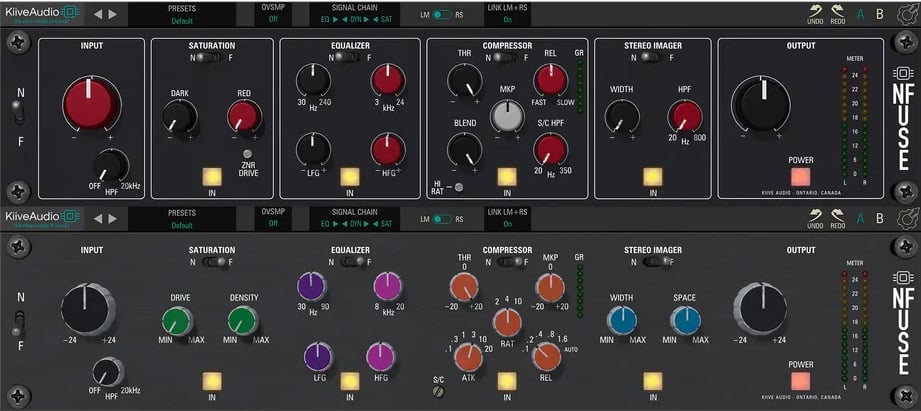Click DARK knob in top Saturation
Image resolution: width=921 pixels, height=411 pixels.
point(179,116)
